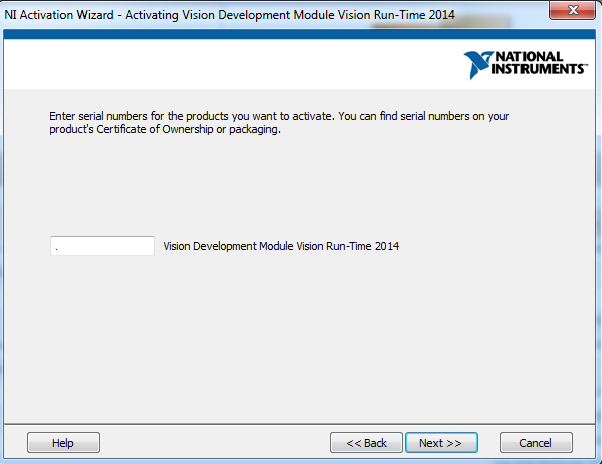Click the Next >> button
Screen dimensions: 602x464
click(441, 443)
